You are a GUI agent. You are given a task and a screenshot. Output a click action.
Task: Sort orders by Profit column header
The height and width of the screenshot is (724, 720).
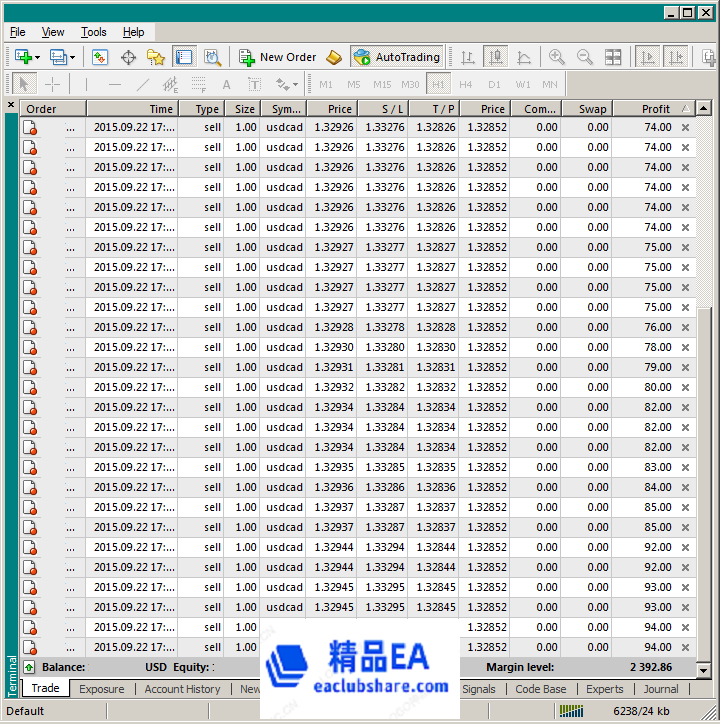click(x=654, y=109)
